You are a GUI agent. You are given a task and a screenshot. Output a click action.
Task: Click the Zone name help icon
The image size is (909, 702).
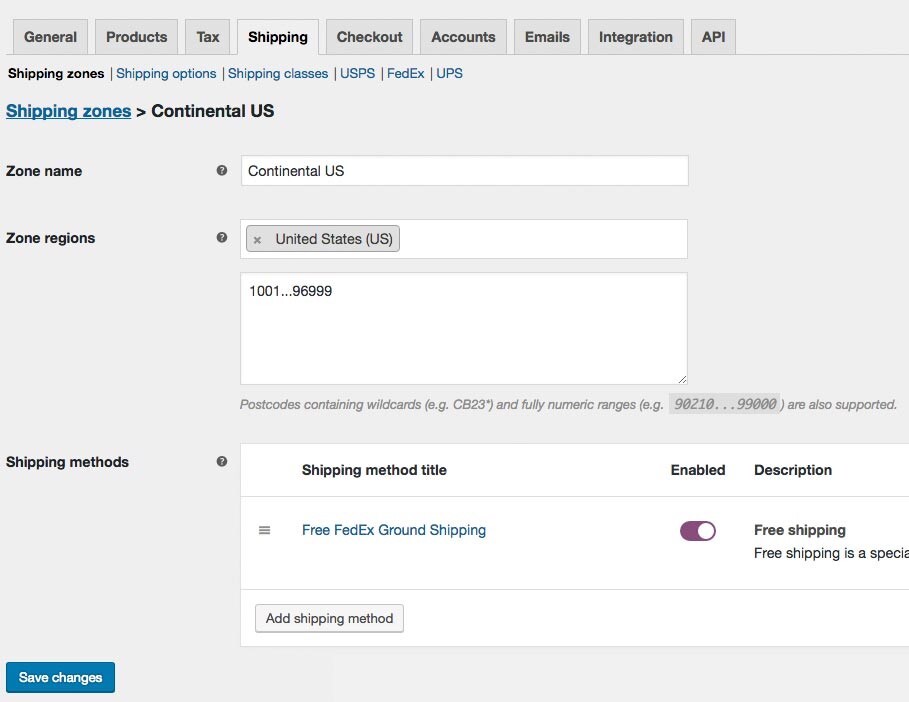[x=222, y=171]
